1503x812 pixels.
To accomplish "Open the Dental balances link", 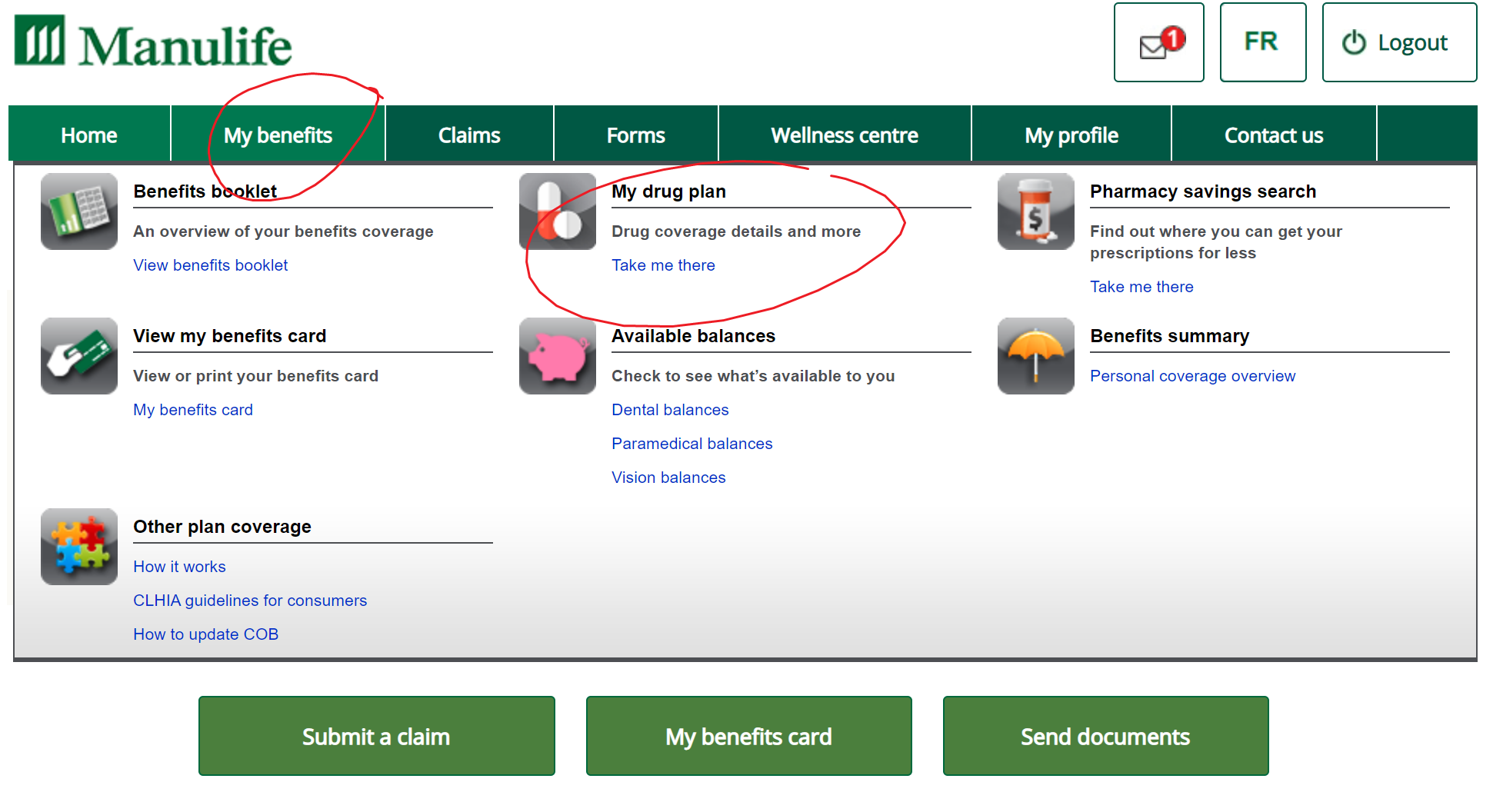I will pyautogui.click(x=670, y=410).
